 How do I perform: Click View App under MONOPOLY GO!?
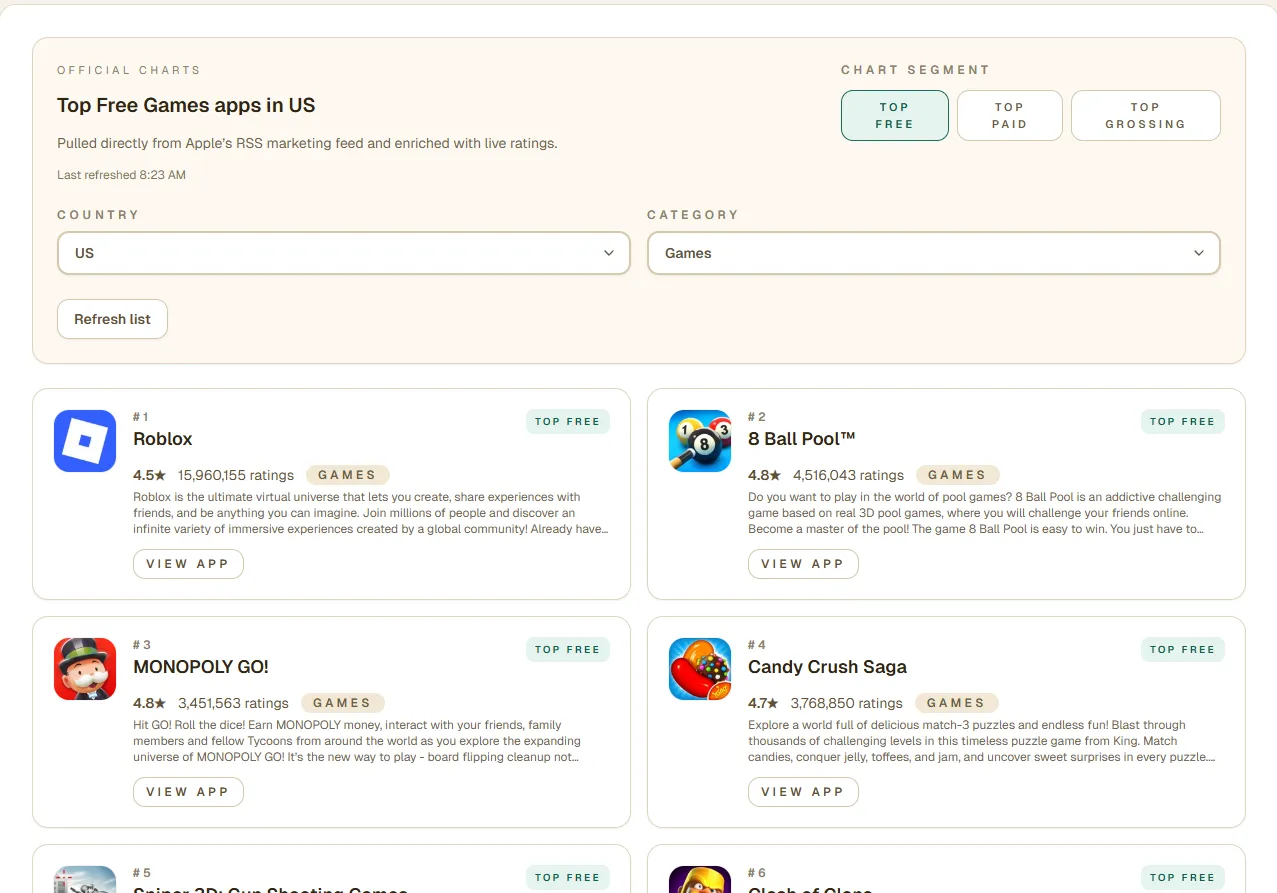coord(188,792)
